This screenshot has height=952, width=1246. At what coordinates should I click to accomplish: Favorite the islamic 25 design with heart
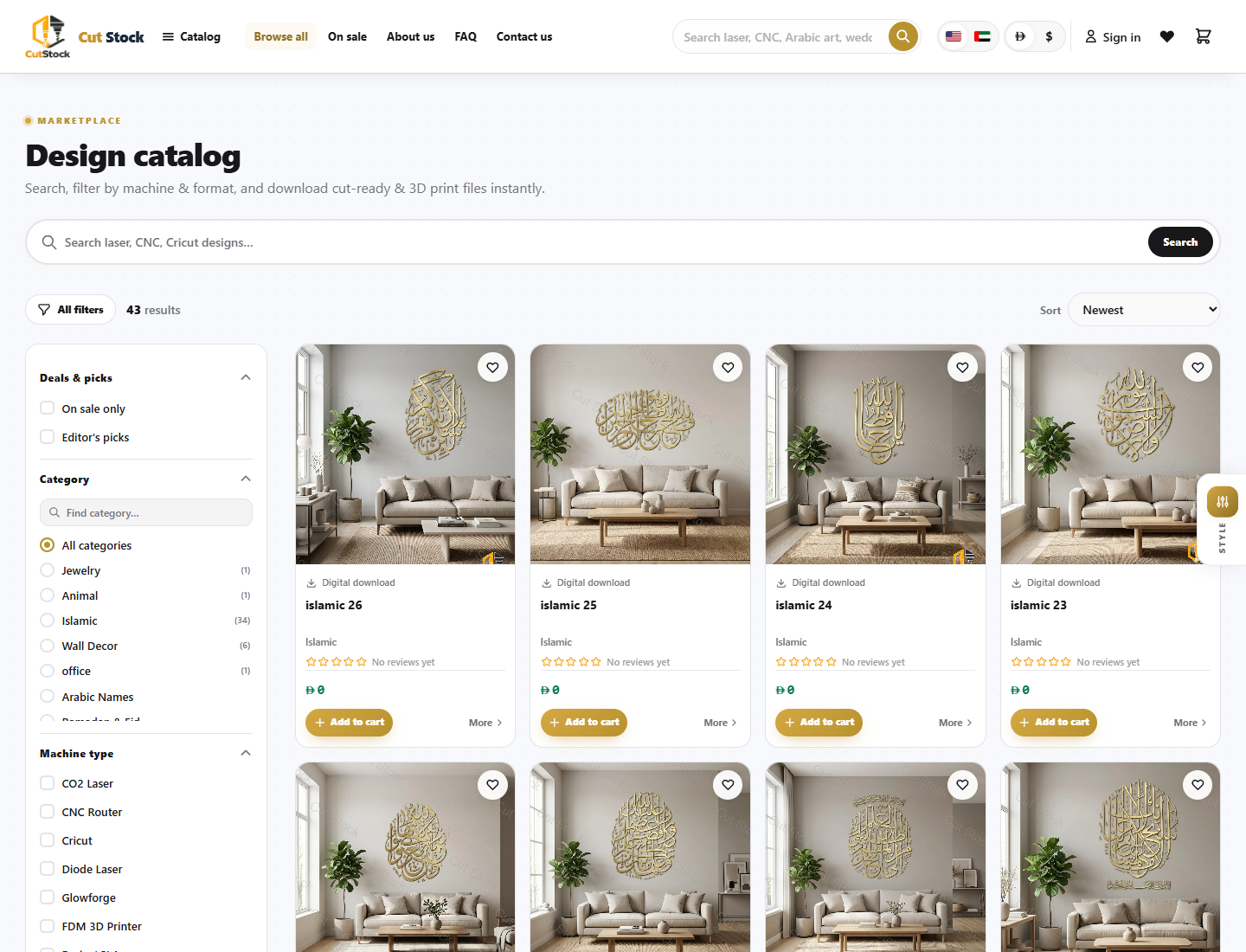(728, 367)
